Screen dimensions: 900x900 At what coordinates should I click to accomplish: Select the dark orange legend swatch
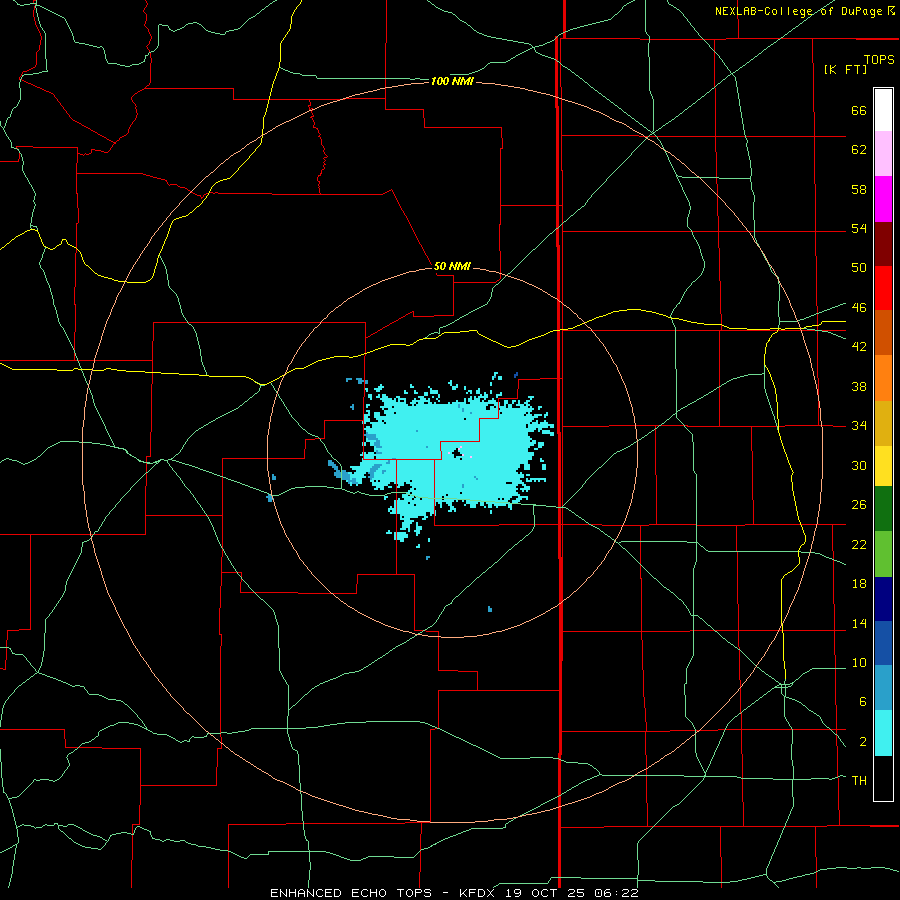point(883,332)
